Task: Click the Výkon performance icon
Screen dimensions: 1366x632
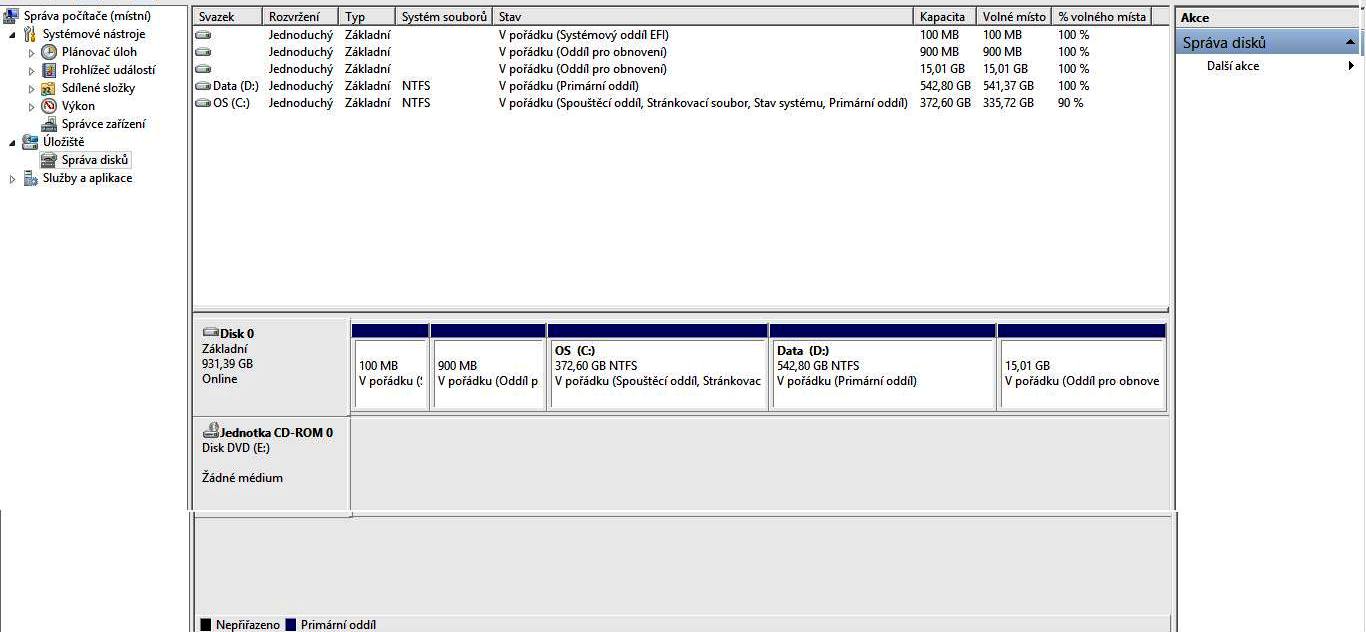Action: (x=49, y=106)
